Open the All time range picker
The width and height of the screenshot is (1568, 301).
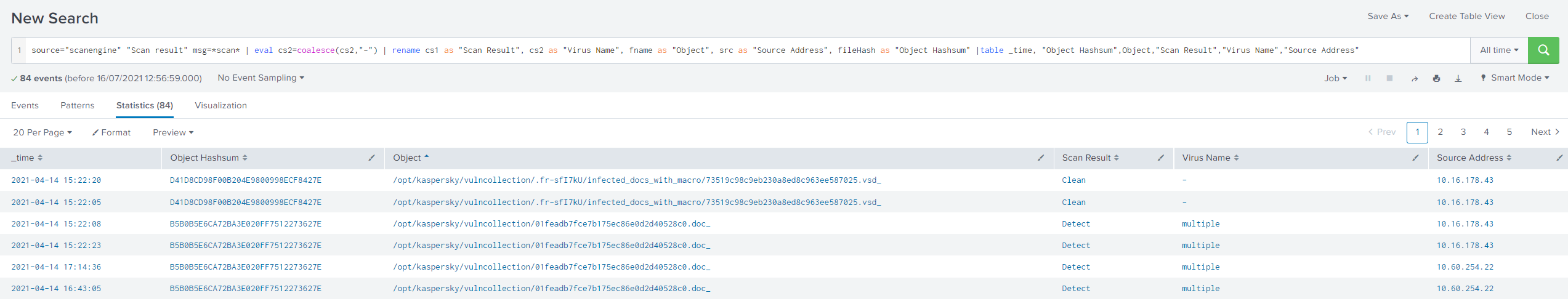point(1498,50)
